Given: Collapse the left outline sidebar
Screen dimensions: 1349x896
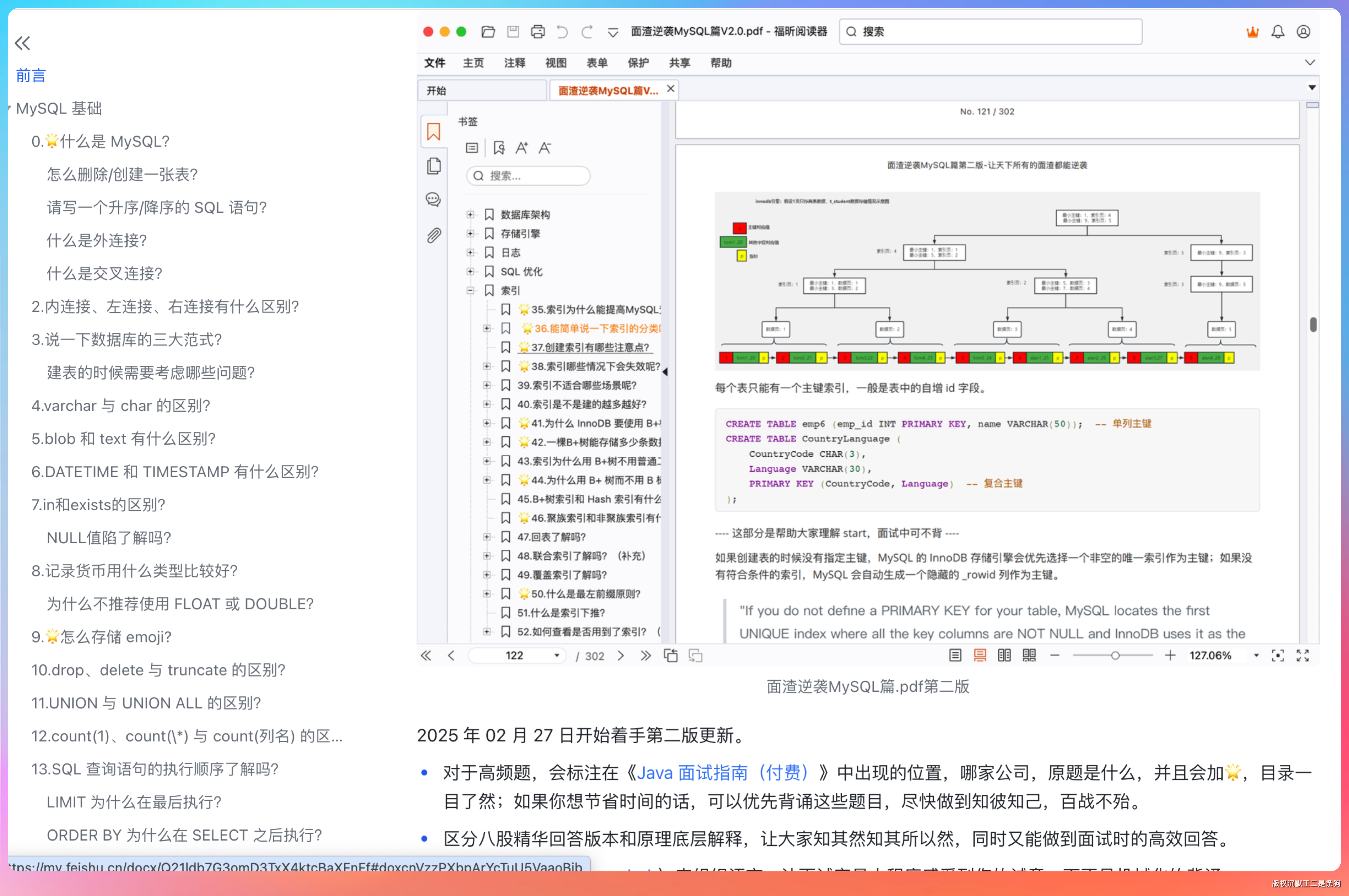Looking at the screenshot, I should (x=22, y=43).
